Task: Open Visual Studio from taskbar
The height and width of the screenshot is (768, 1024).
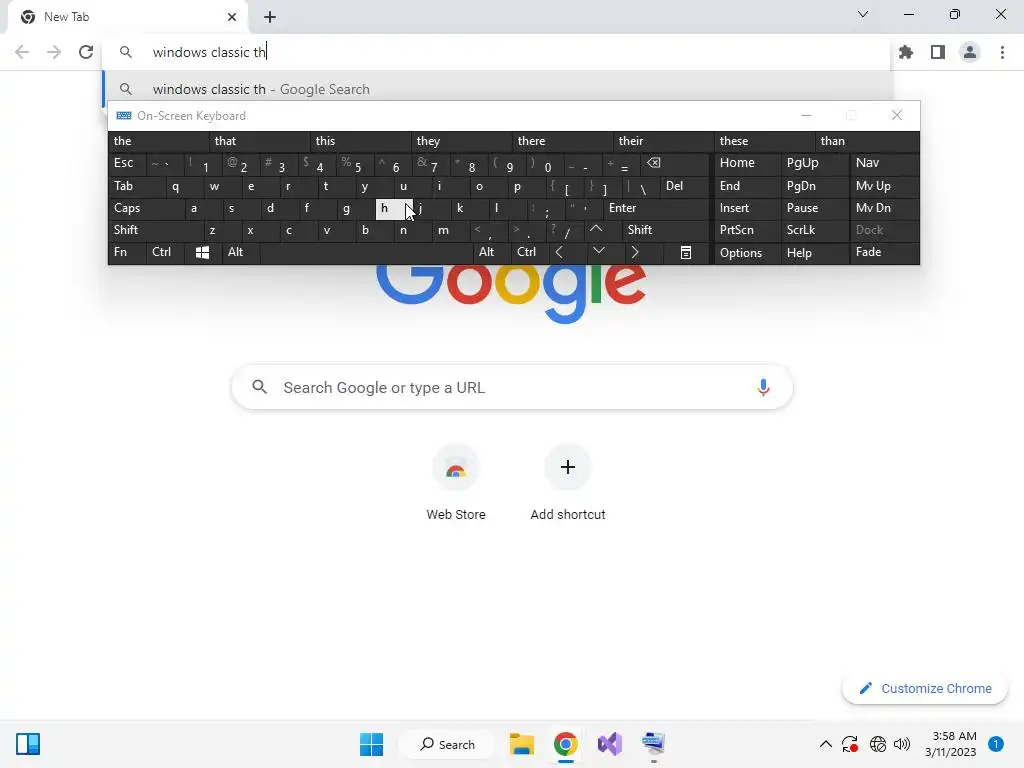Action: coord(609,744)
